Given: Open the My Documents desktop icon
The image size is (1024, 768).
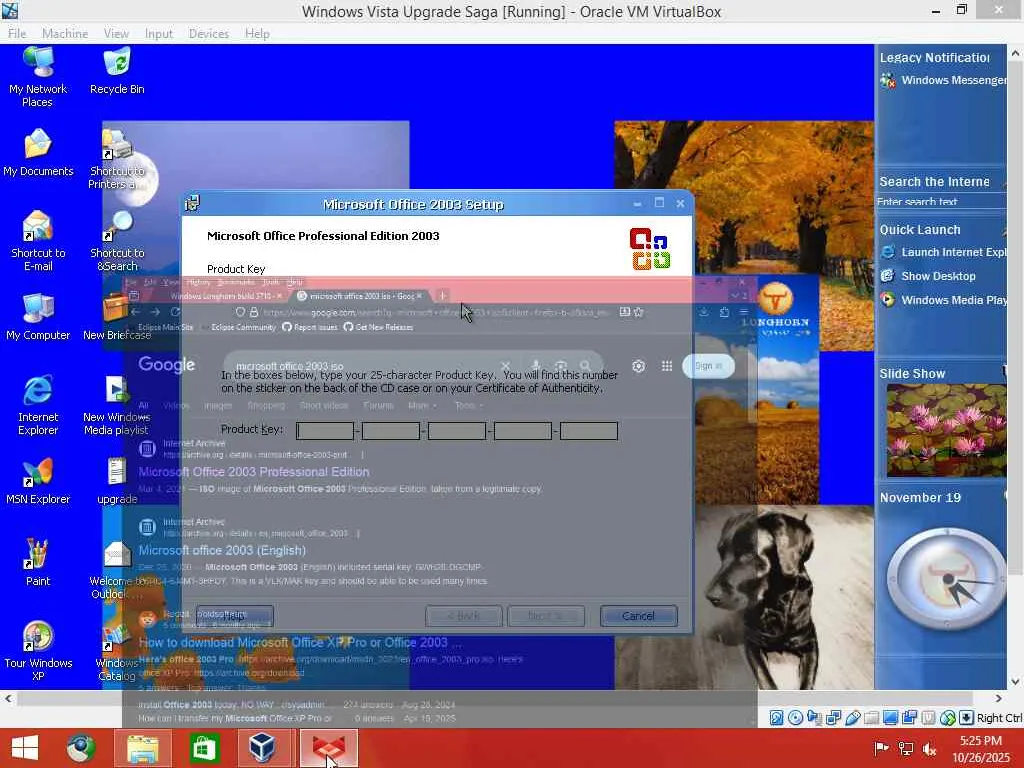Looking at the screenshot, I should [38, 153].
